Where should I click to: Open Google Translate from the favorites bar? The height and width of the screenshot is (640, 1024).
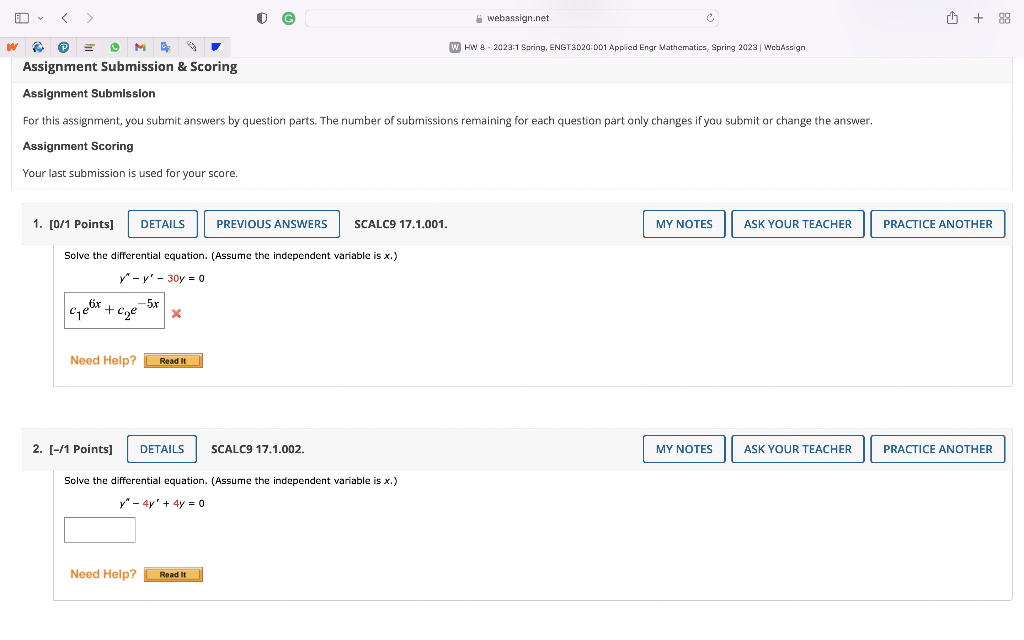tap(166, 46)
